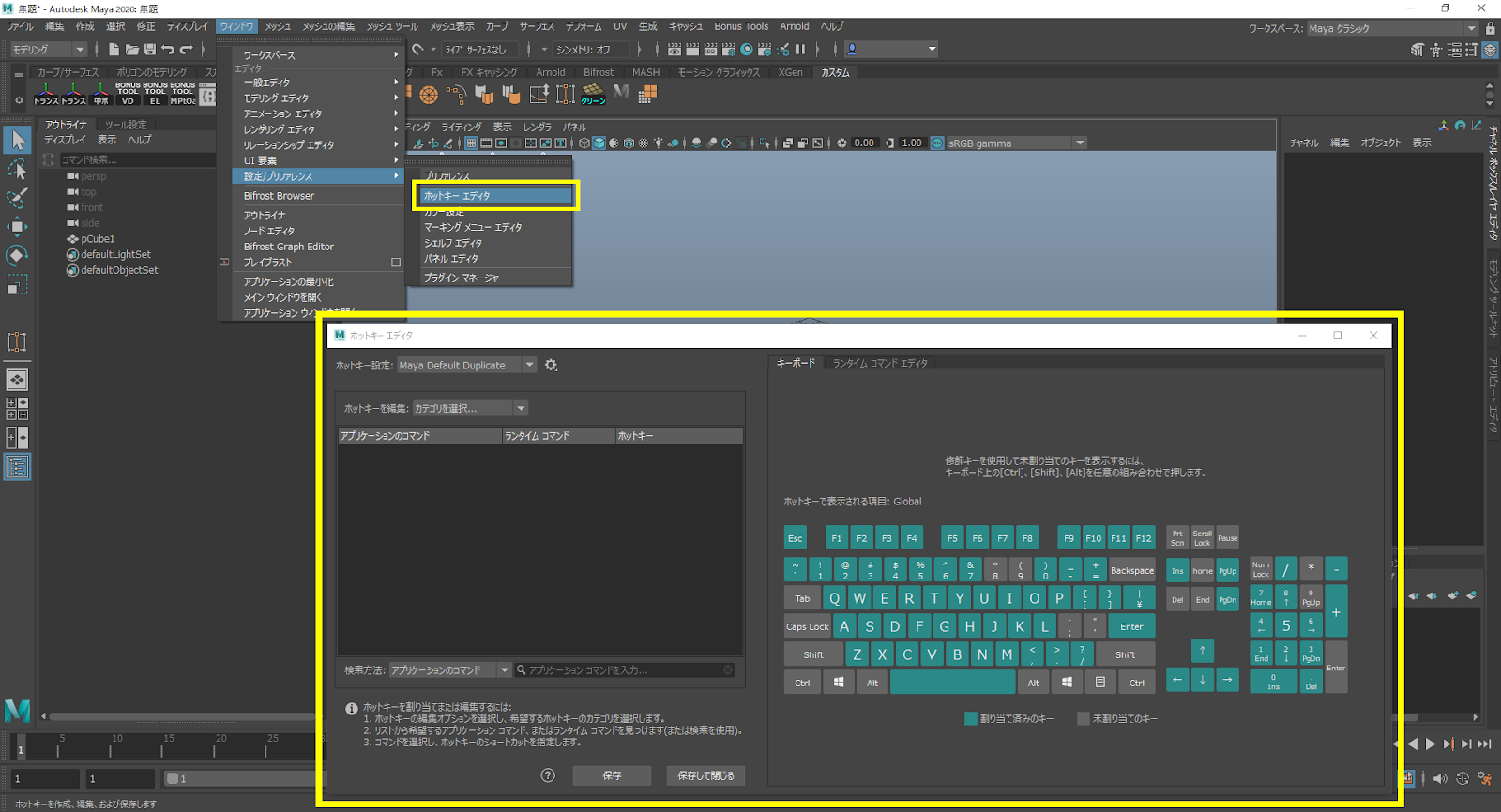Open the Maya Default Duplicate hotkey set dropdown

click(x=467, y=365)
